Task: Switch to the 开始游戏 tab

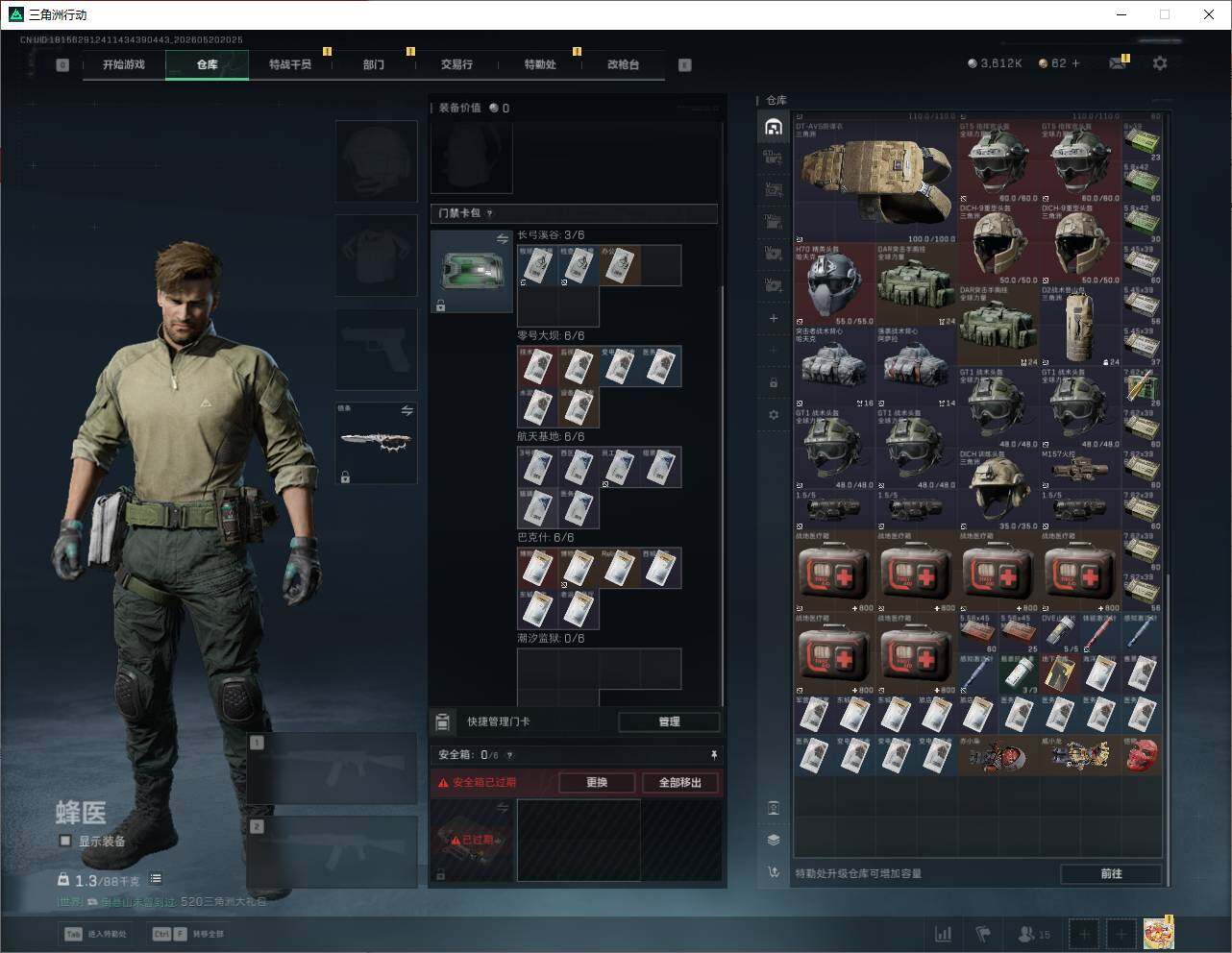Action: pos(124,64)
